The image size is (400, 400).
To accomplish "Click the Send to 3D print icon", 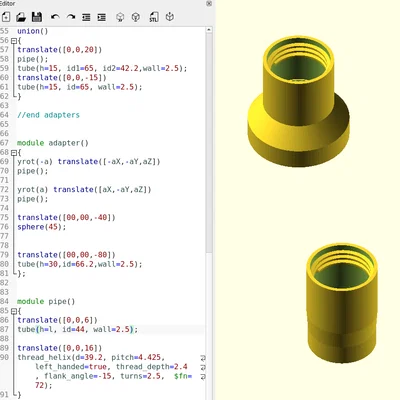I will pos(170,17).
